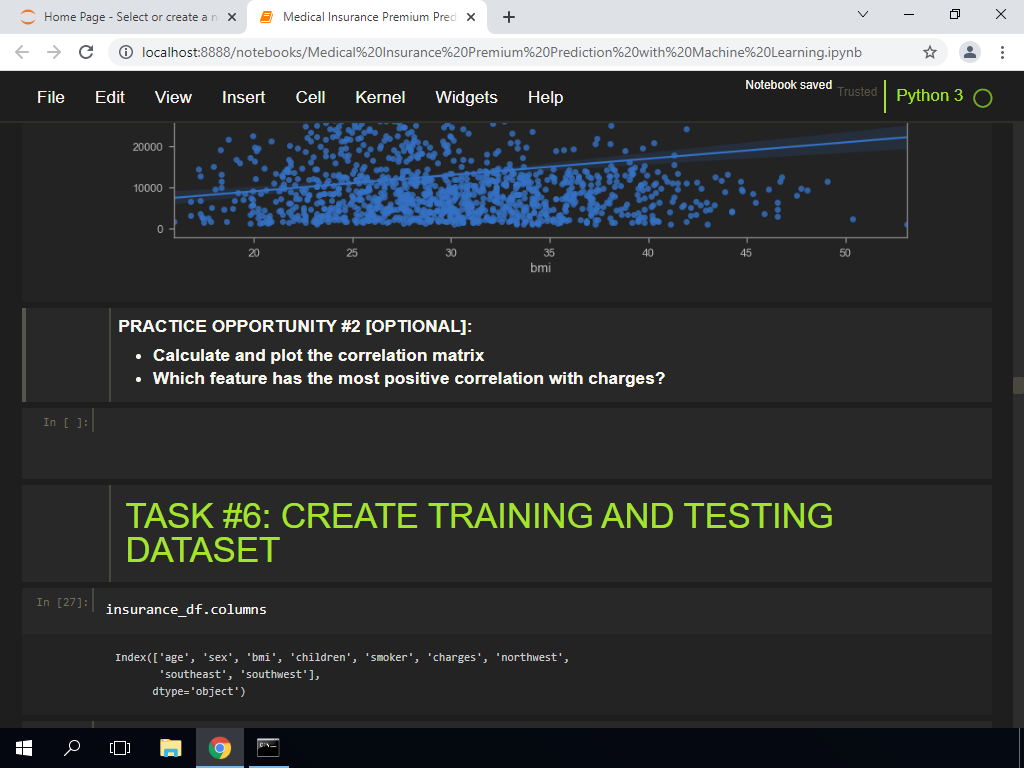Open the Edit menu

pyautogui.click(x=110, y=97)
